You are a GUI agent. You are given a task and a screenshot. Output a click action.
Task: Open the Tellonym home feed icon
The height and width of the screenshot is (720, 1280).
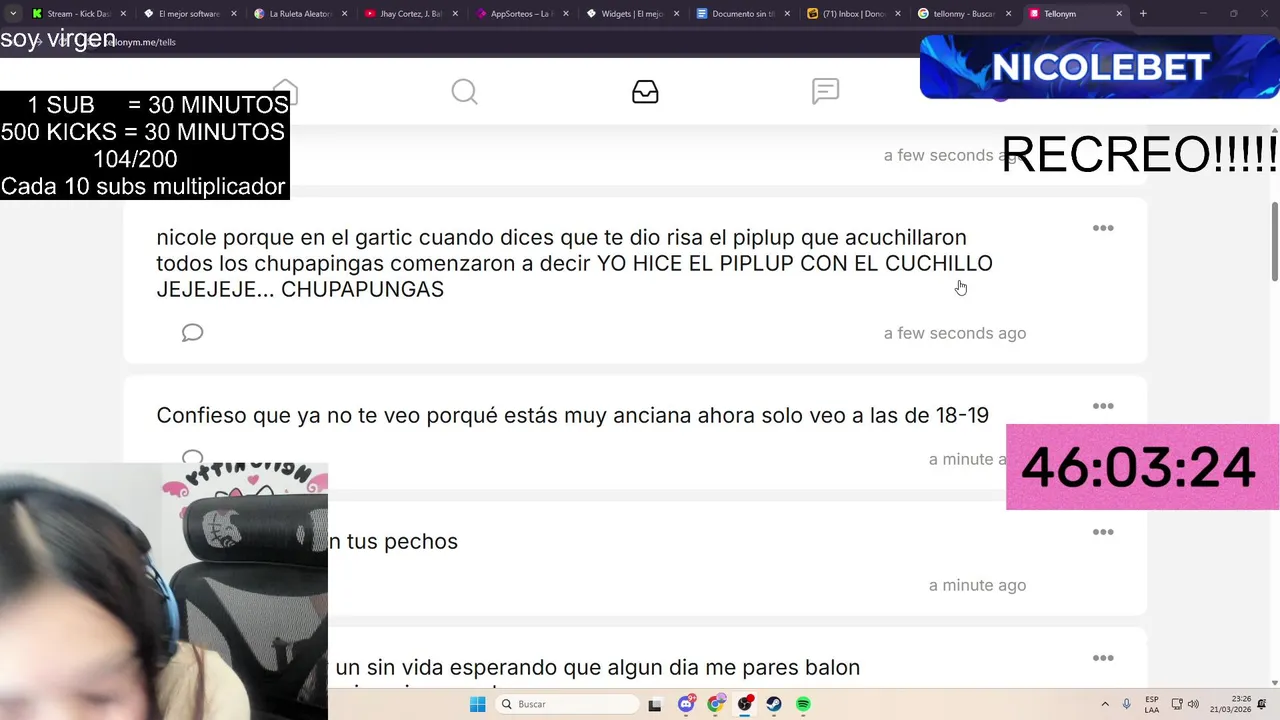tap(285, 91)
